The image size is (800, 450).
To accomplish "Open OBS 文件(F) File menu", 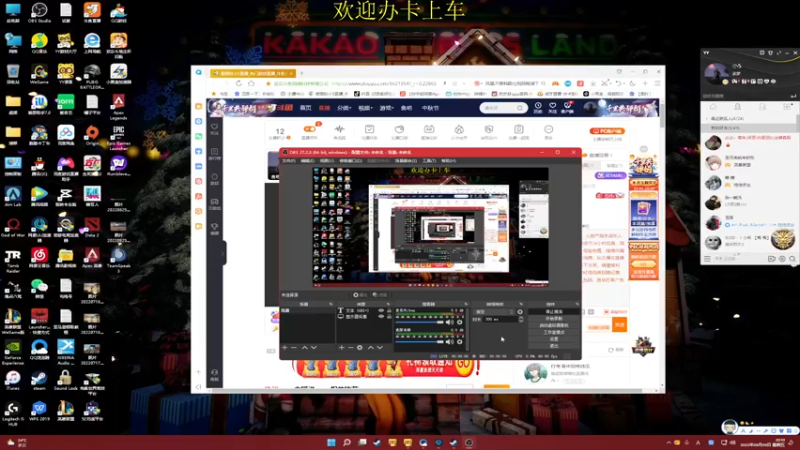I will coord(289,161).
